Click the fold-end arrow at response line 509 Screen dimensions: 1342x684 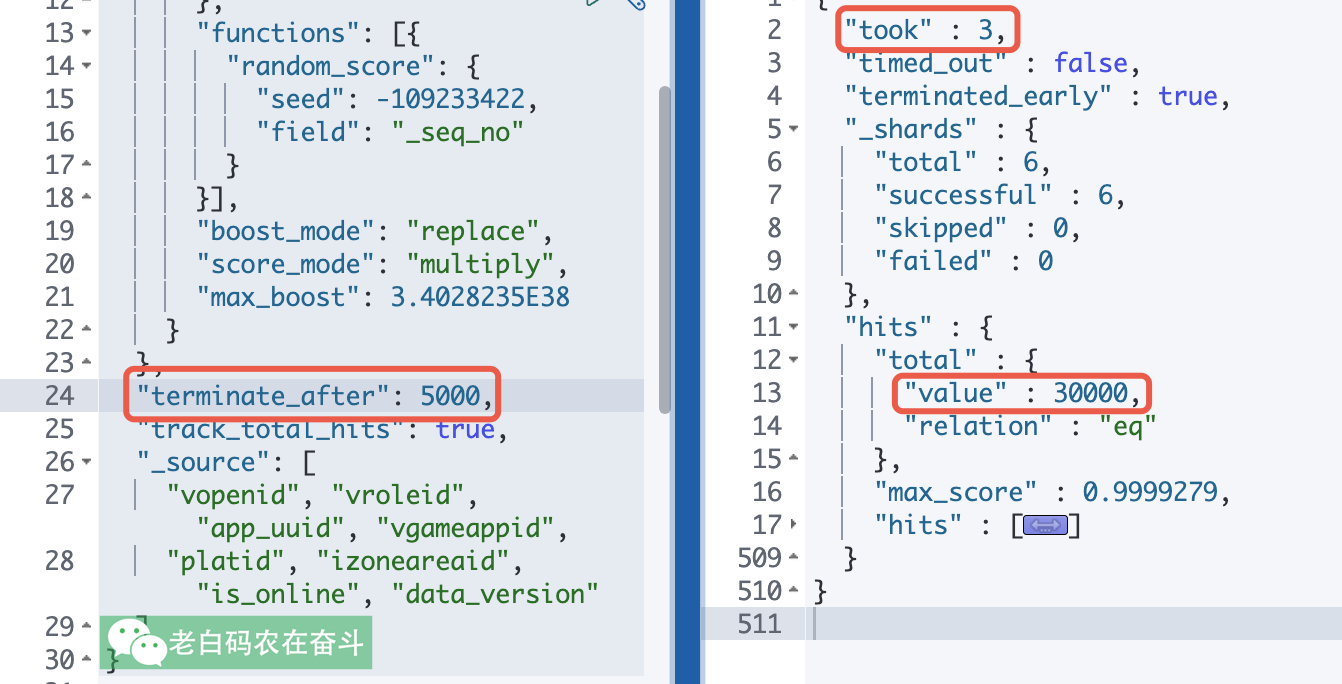(793, 558)
